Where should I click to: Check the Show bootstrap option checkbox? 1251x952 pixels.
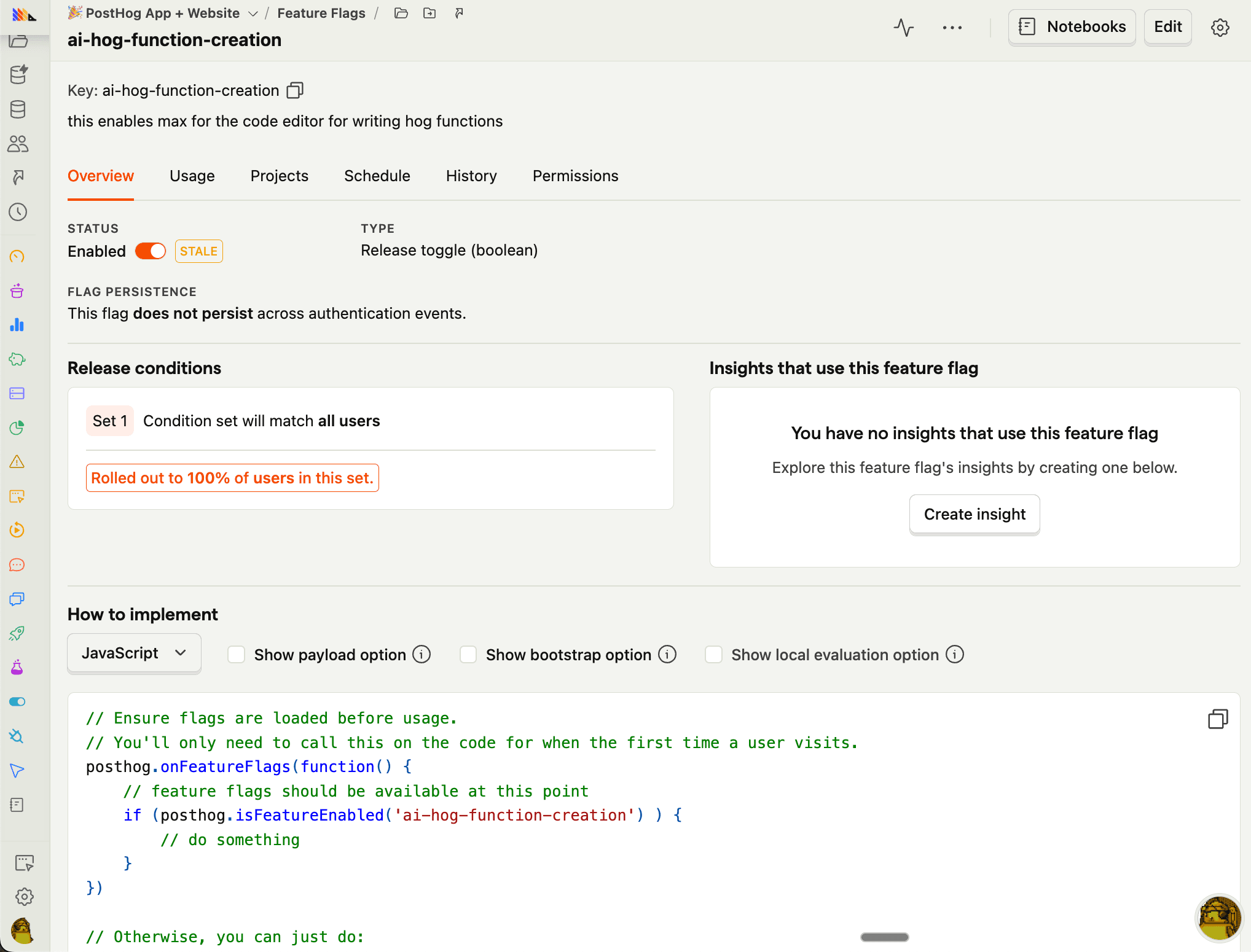468,655
